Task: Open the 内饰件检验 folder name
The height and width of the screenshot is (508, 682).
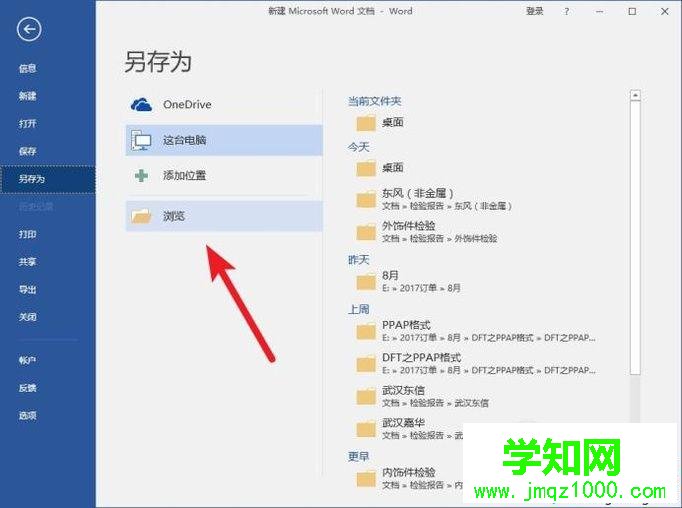Action: coord(408,472)
